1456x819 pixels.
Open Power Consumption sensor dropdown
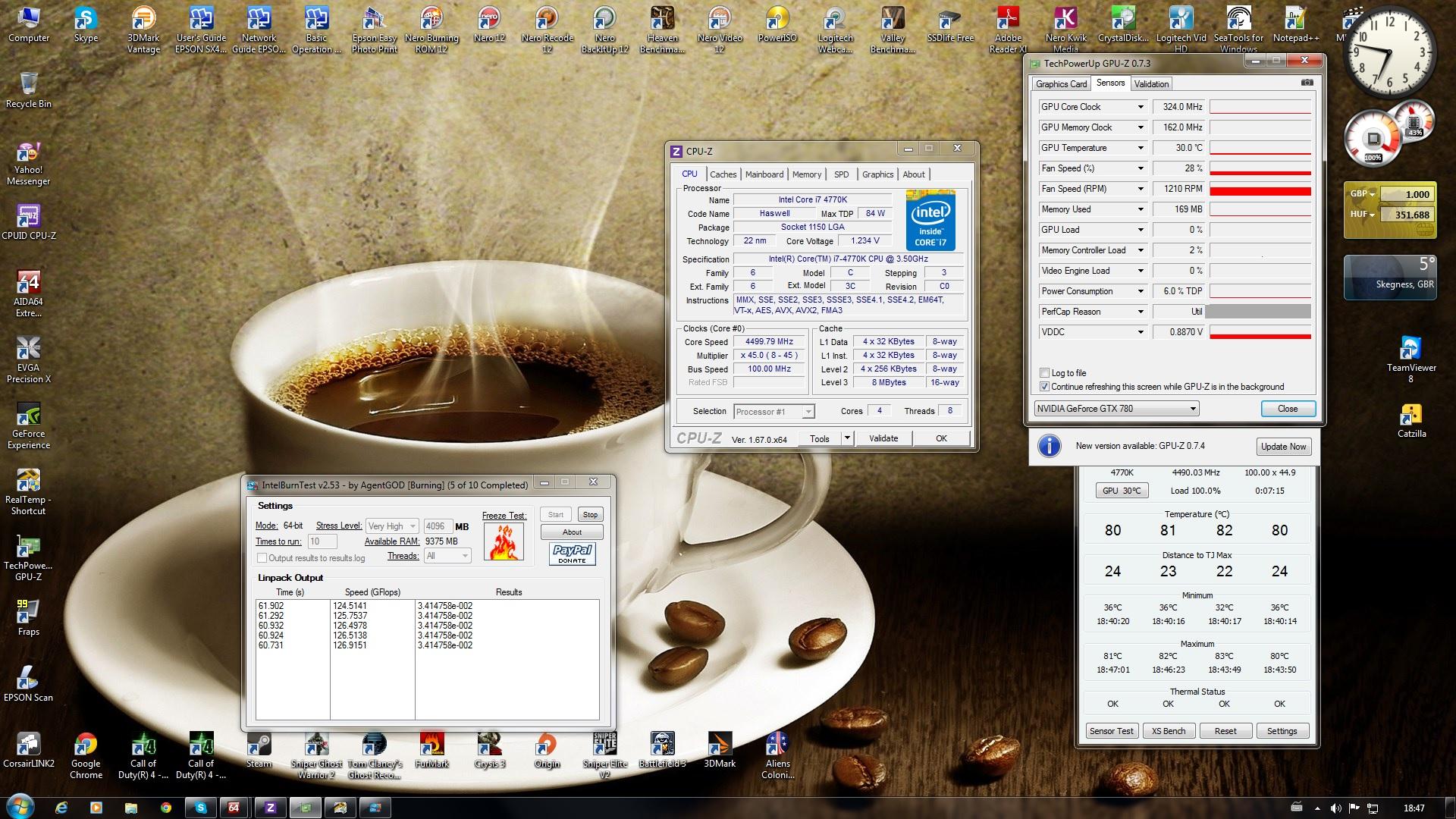[x=1140, y=291]
